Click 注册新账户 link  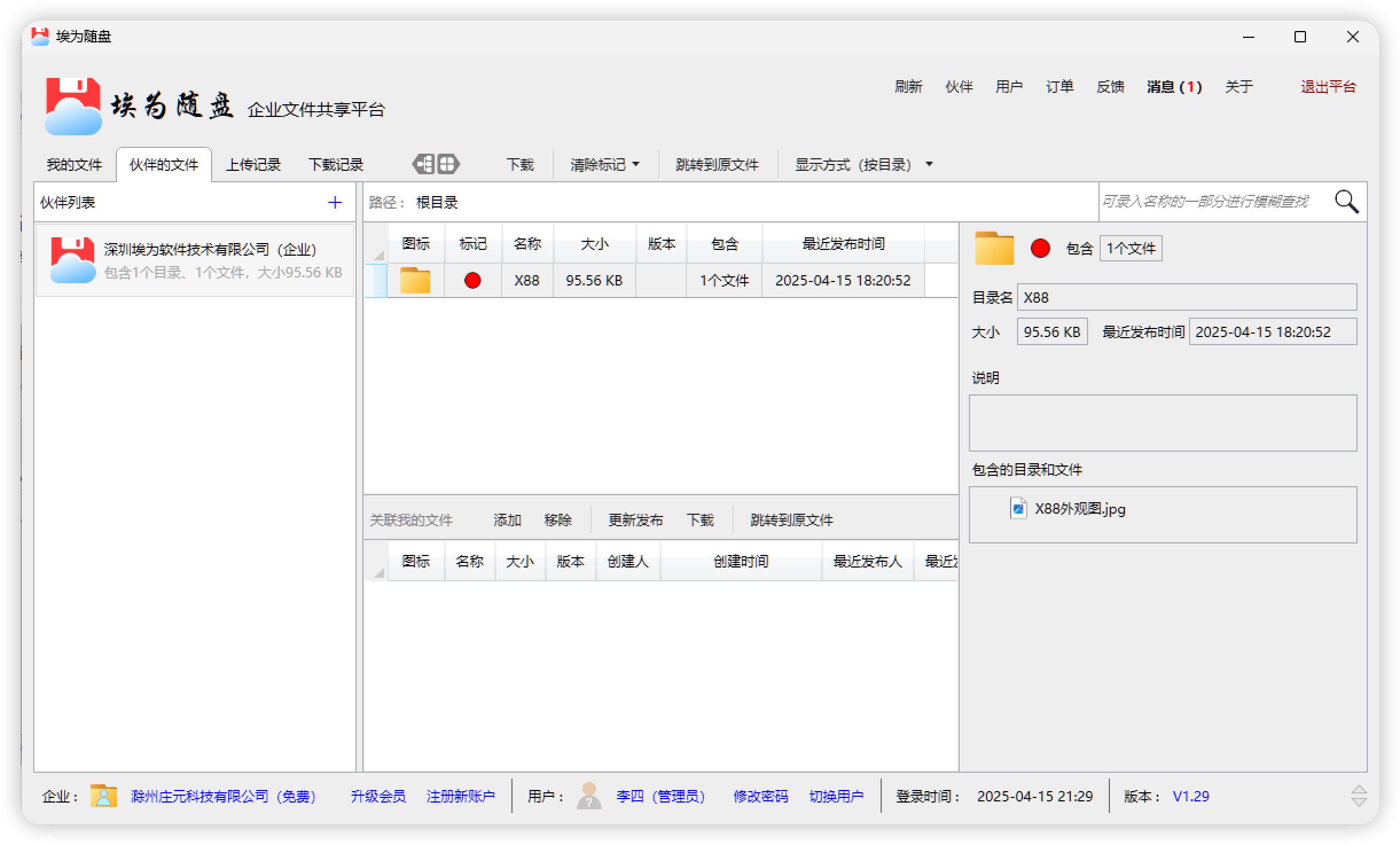[x=460, y=796]
